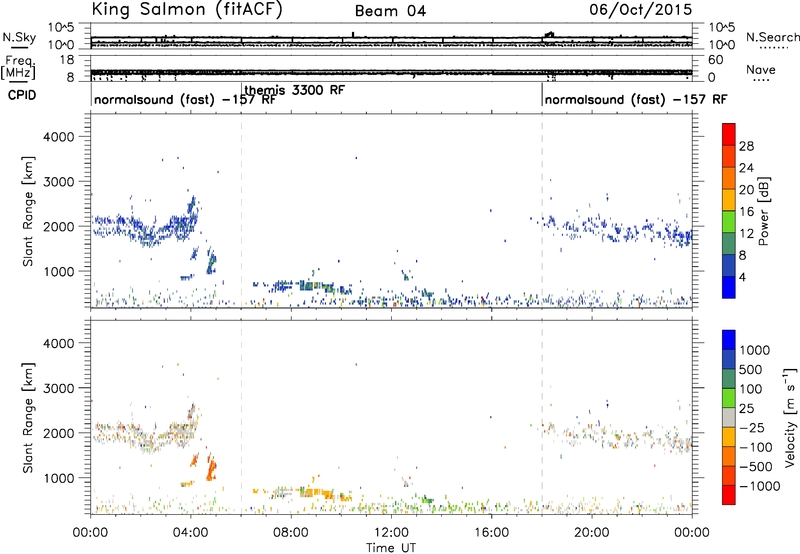Screen dimensions: 800x554
Task: Pick the Velocity segment between 500 and 1000
Action: pos(729,359)
